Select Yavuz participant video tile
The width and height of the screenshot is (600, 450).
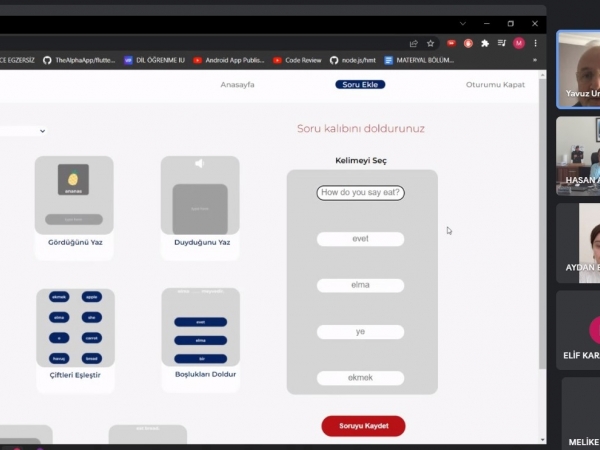click(x=579, y=70)
